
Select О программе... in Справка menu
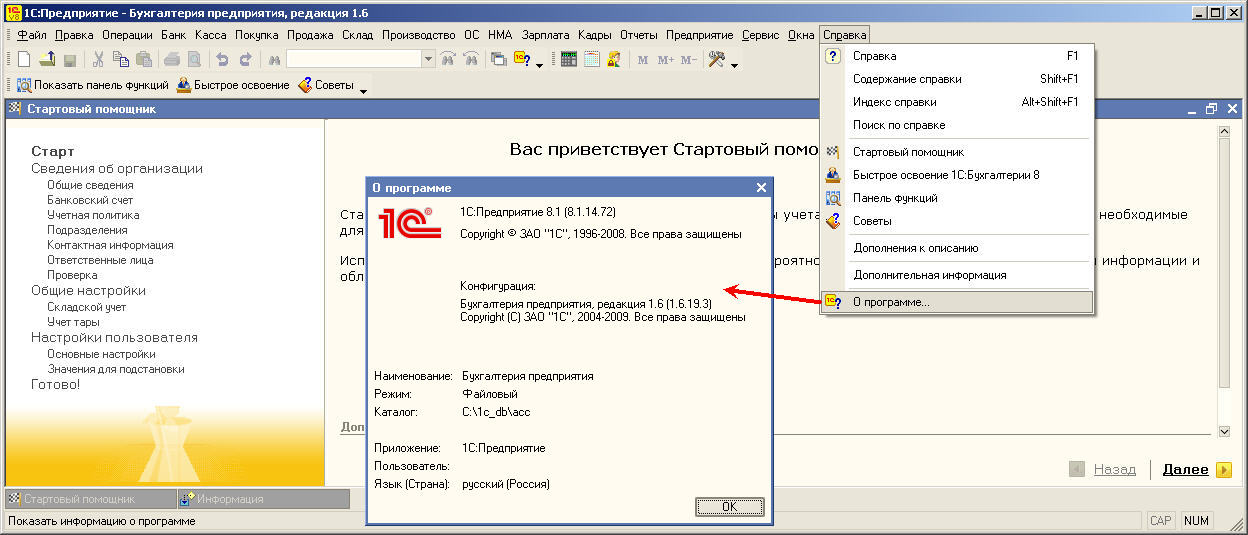tap(890, 302)
